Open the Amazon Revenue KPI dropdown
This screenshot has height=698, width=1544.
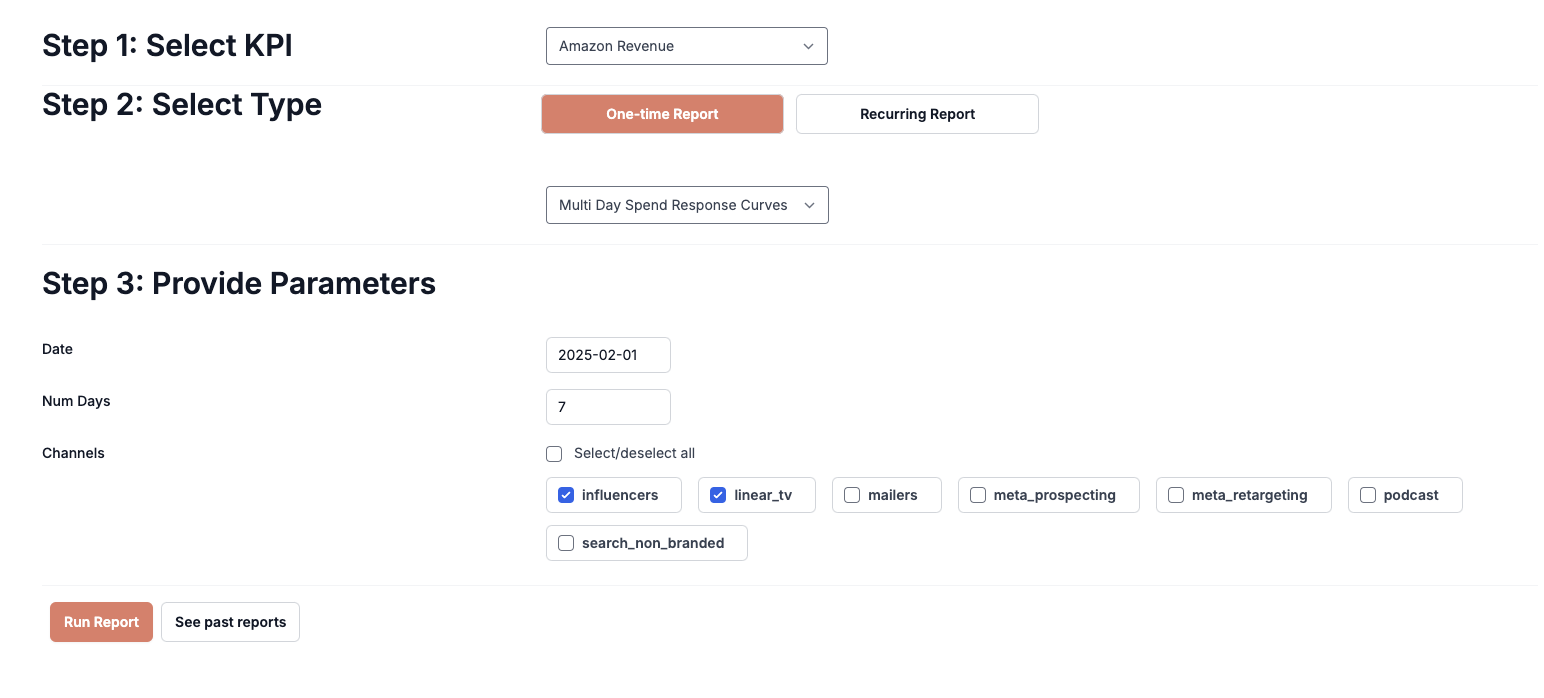[686, 46]
